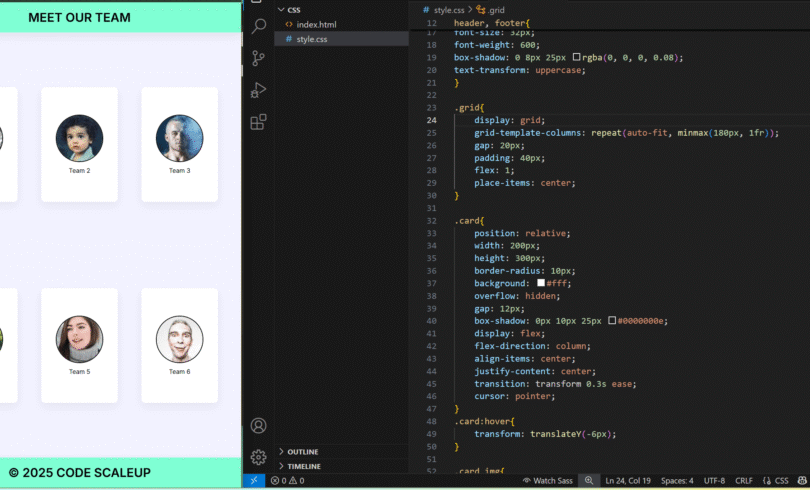This screenshot has width=810, height=490.
Task: Open the Run and Debug view
Action: click(259, 90)
